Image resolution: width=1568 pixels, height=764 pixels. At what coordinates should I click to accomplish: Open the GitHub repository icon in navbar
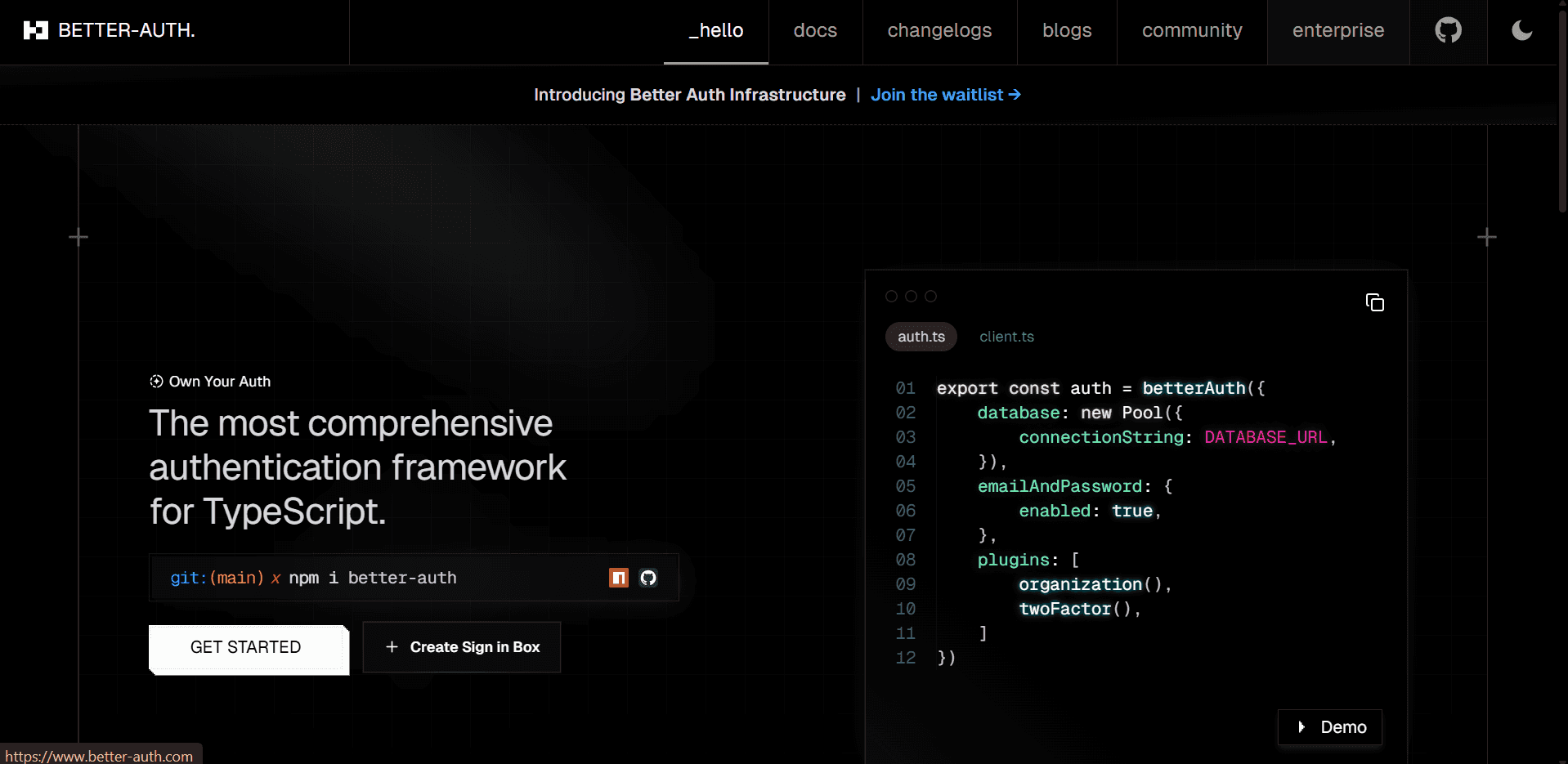pos(1448,31)
